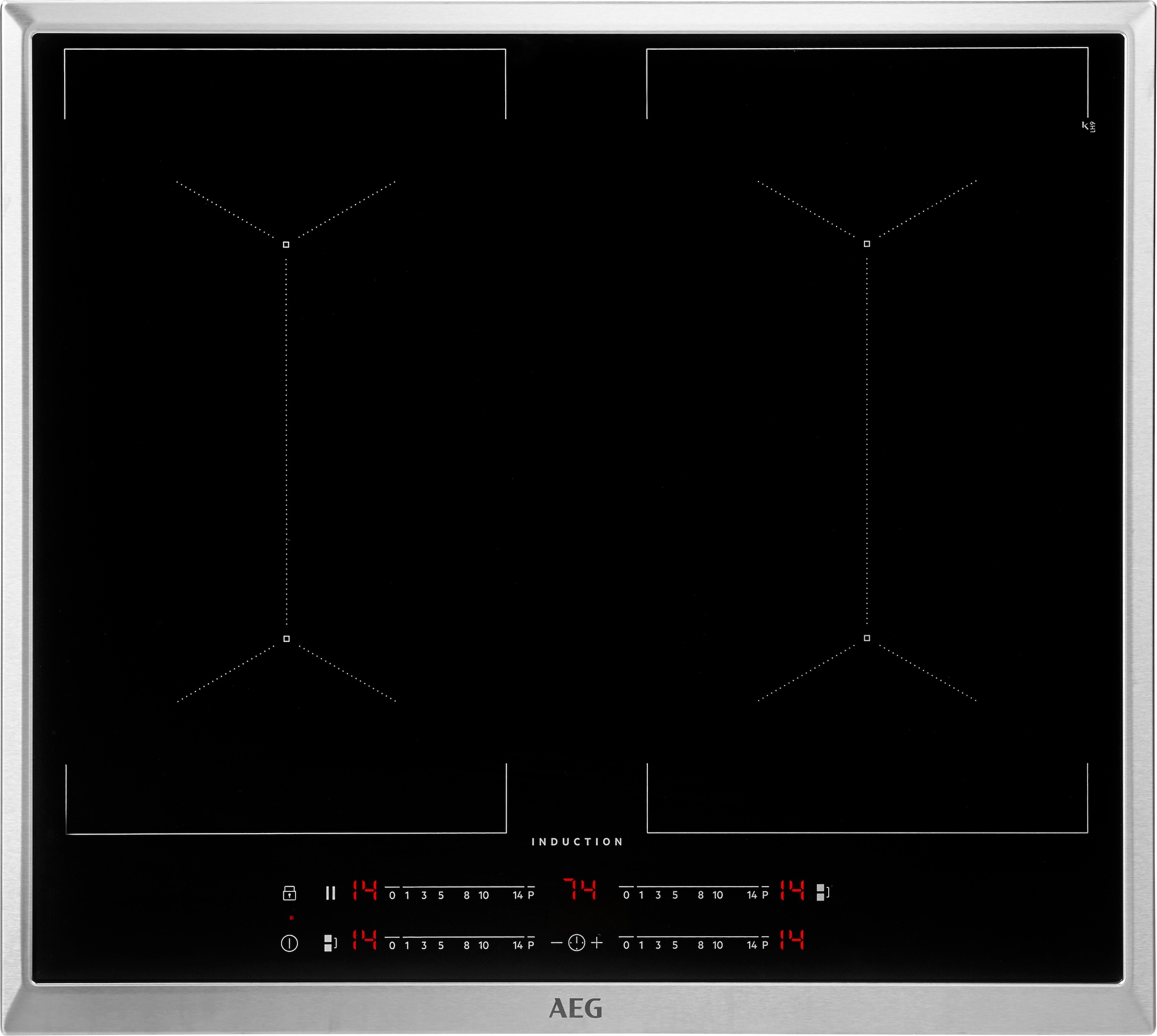This screenshot has height=1036, width=1157.
Task: Set pause-row slider to level 5
Action: [x=441, y=895]
